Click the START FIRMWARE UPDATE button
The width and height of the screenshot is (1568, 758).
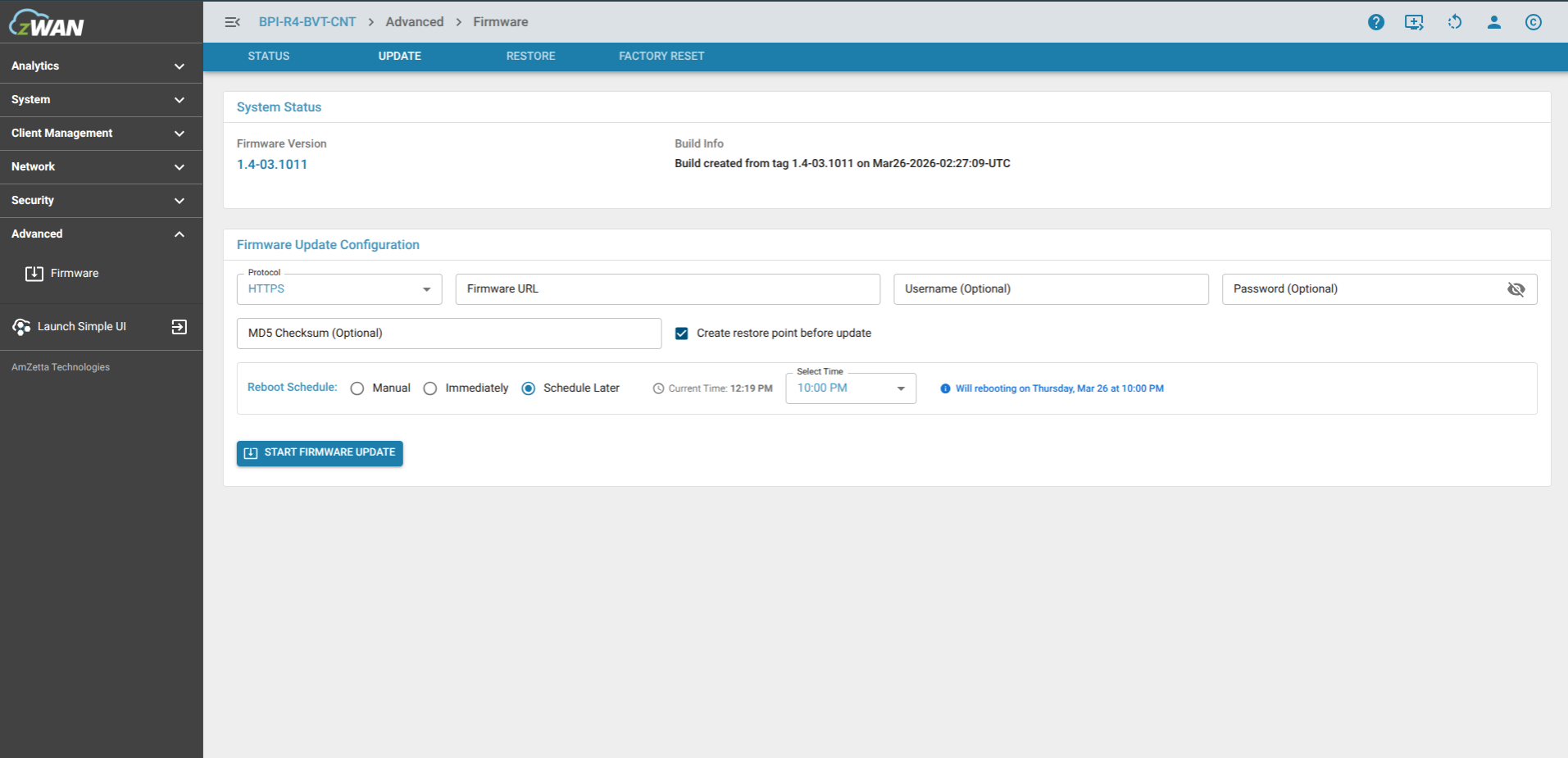pos(319,452)
